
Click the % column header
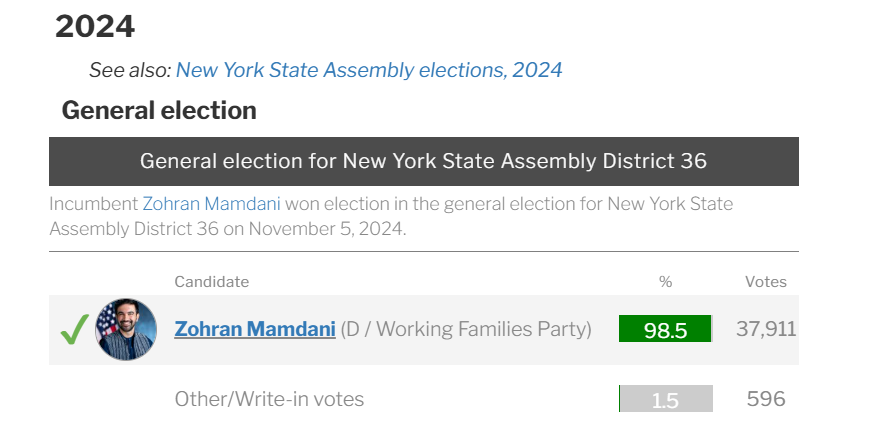point(665,282)
